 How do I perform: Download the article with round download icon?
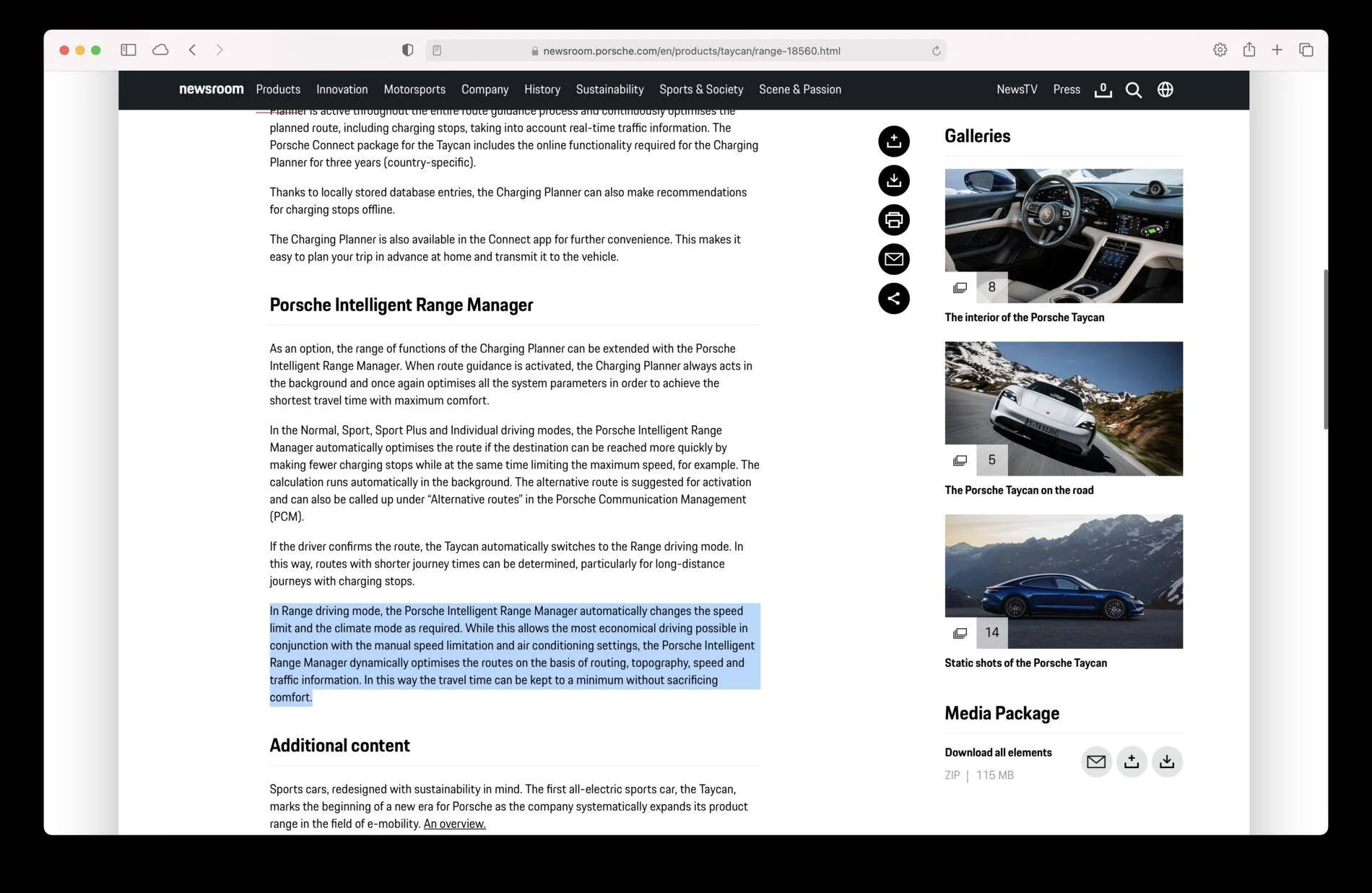pos(894,180)
